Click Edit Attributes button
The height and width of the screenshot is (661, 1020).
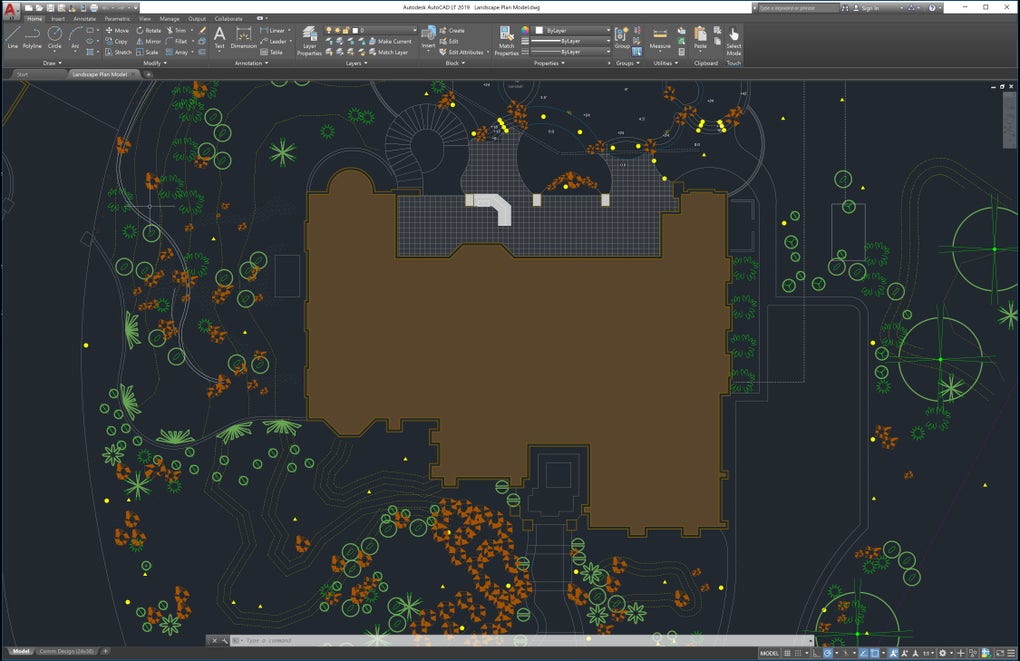pyautogui.click(x=461, y=52)
